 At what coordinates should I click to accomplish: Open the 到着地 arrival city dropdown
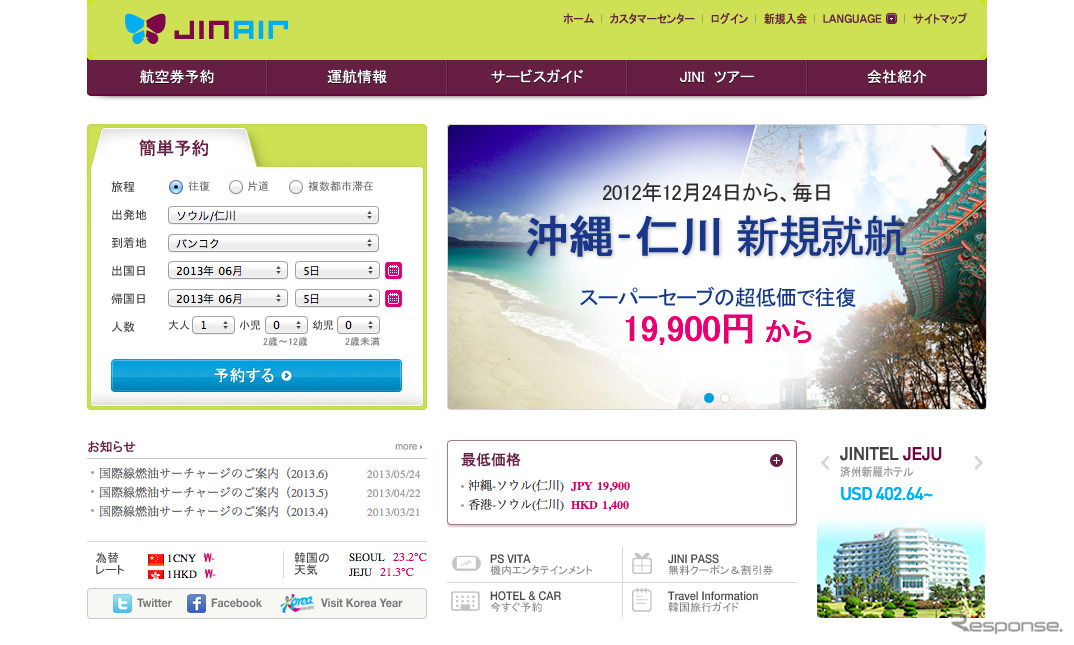coord(273,243)
